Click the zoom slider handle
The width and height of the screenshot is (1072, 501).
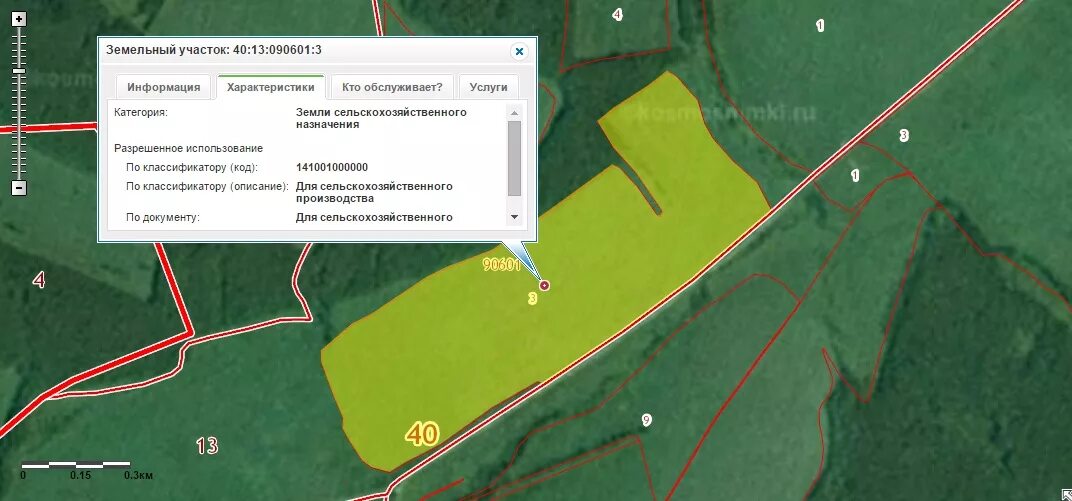[x=20, y=71]
